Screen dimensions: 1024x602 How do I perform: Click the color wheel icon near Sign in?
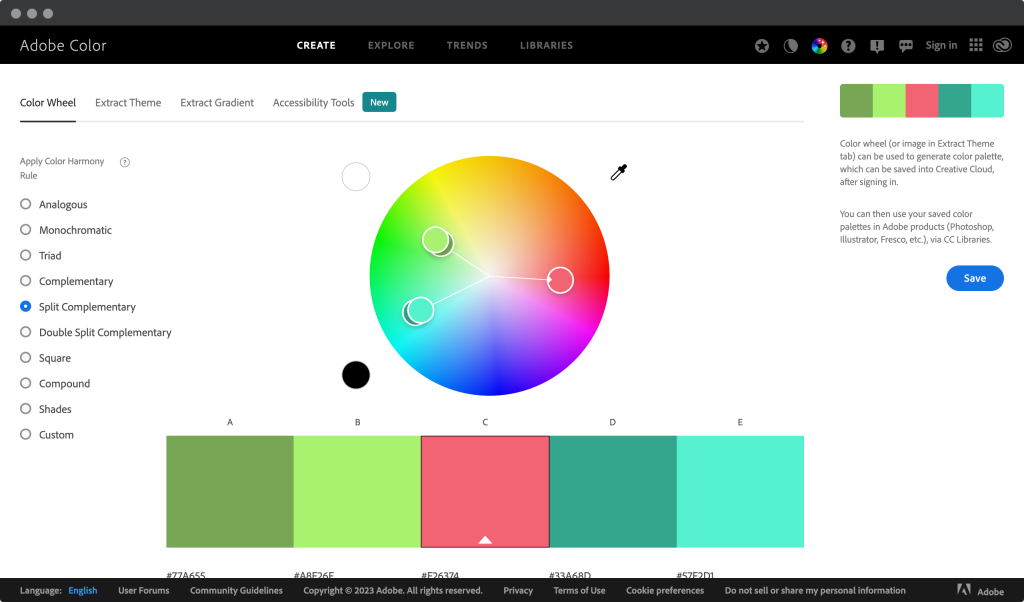pos(819,45)
